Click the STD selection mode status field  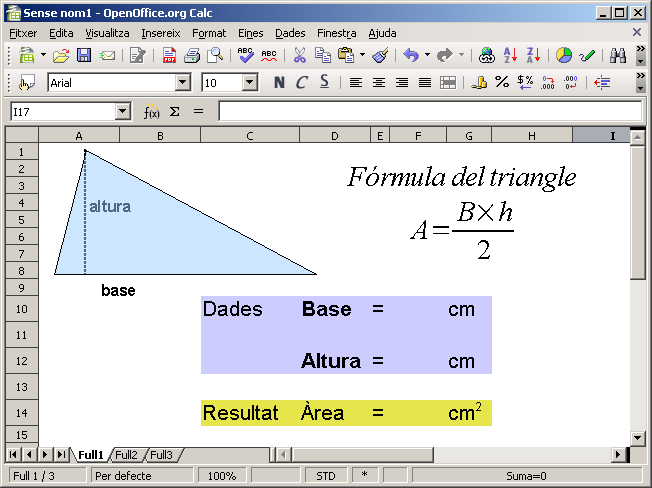[326, 476]
